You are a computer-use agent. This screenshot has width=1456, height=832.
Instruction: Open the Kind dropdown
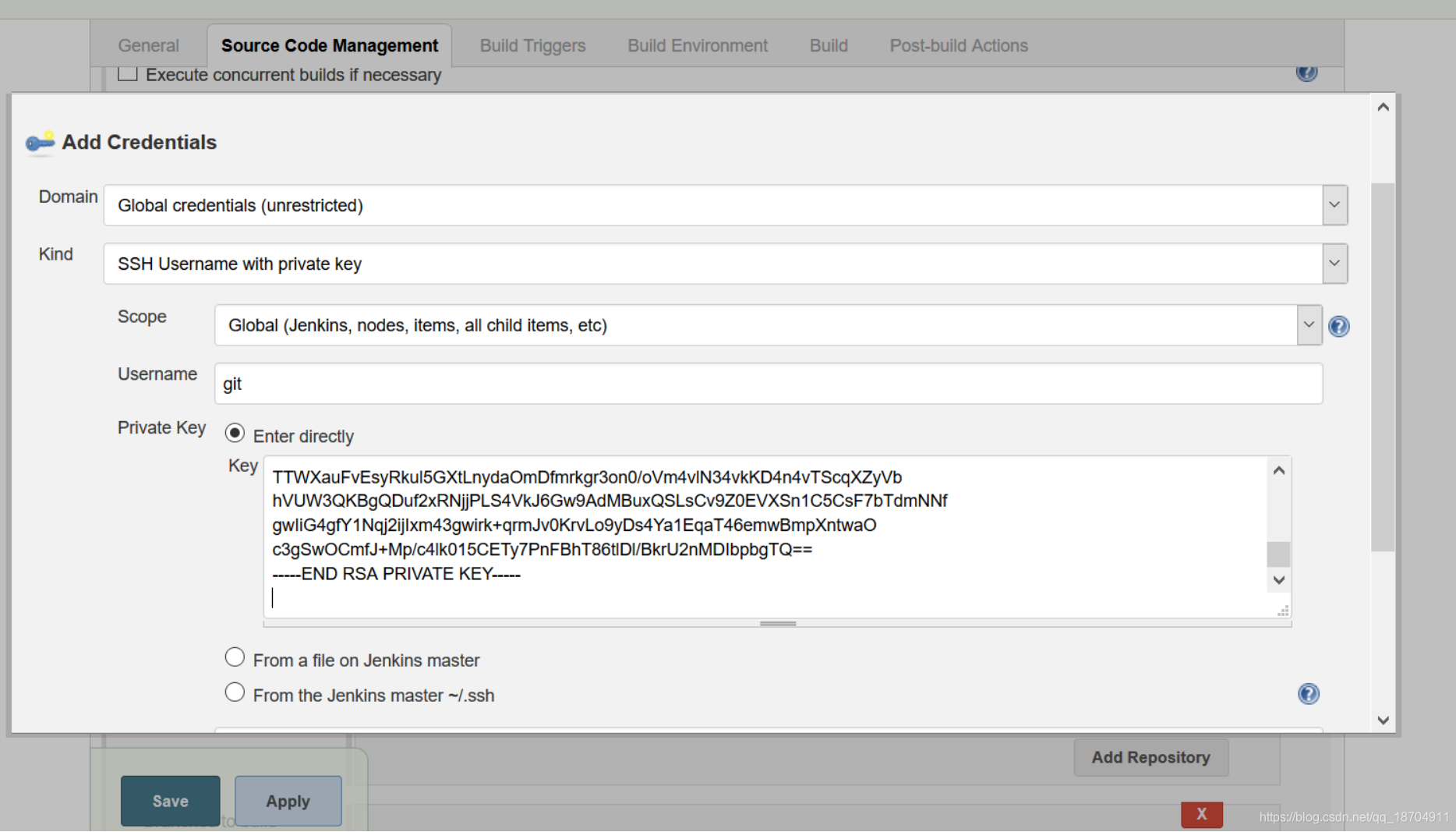tap(726, 264)
